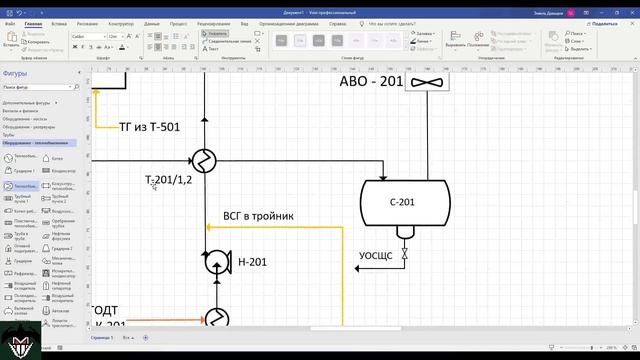Open font color picker
Screen dimensions: 640x360
coord(123,47)
